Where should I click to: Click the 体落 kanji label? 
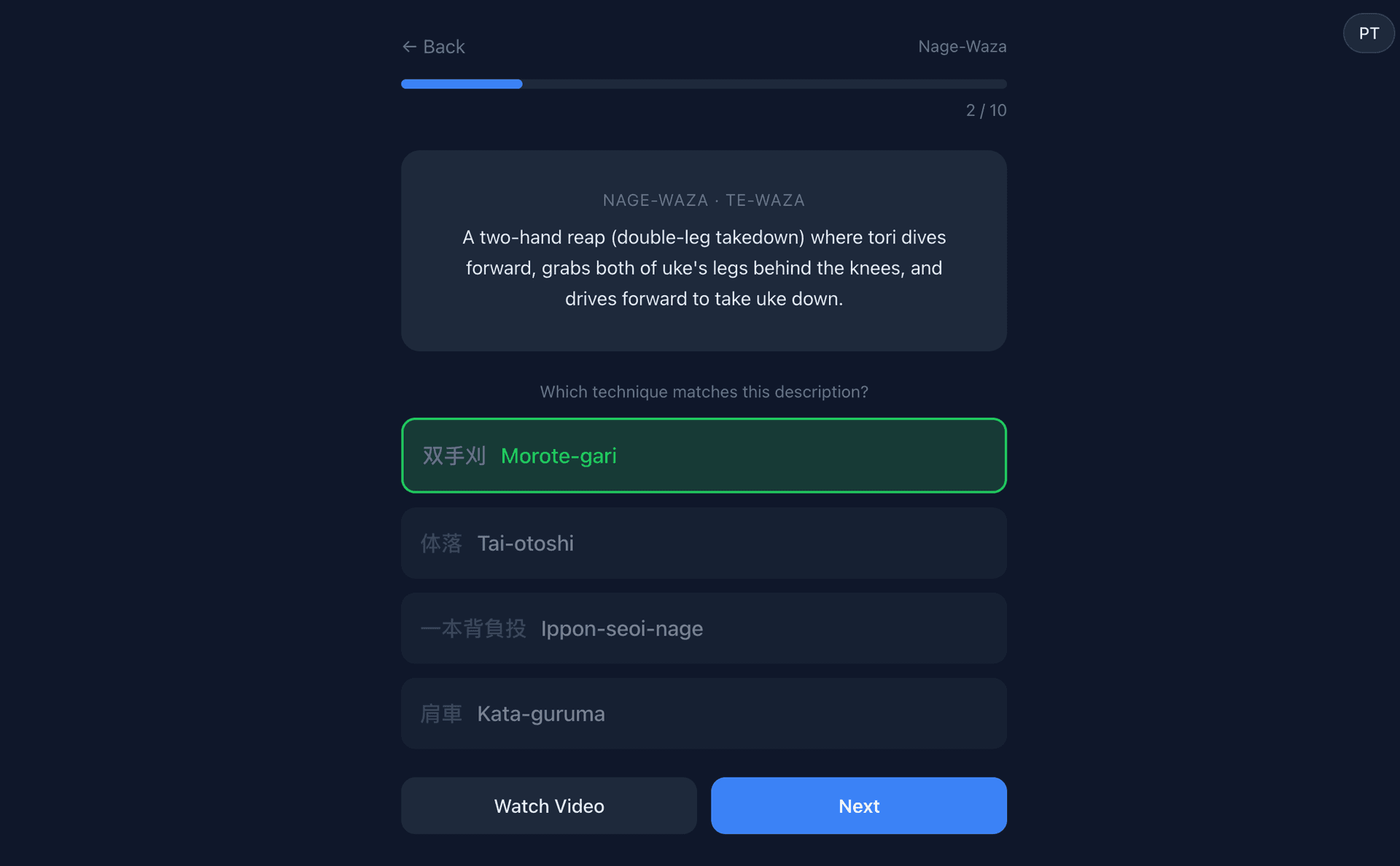tap(440, 543)
